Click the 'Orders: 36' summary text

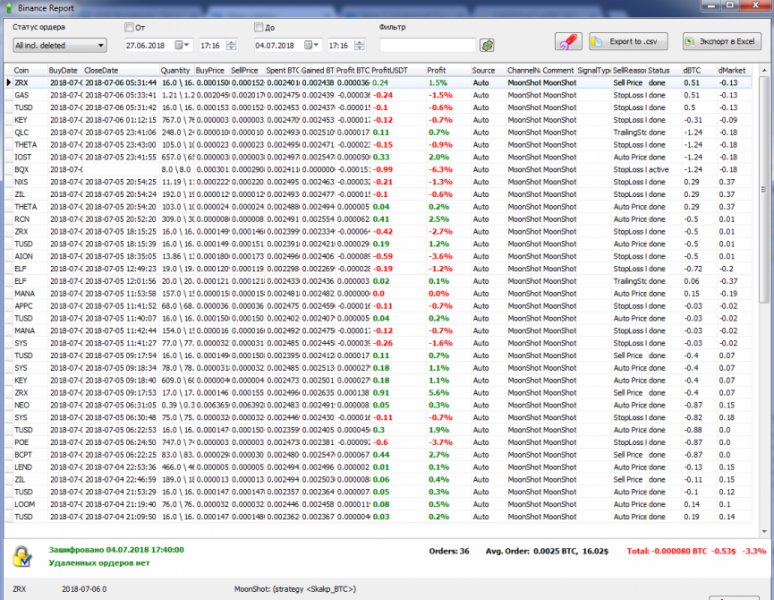pyautogui.click(x=449, y=551)
